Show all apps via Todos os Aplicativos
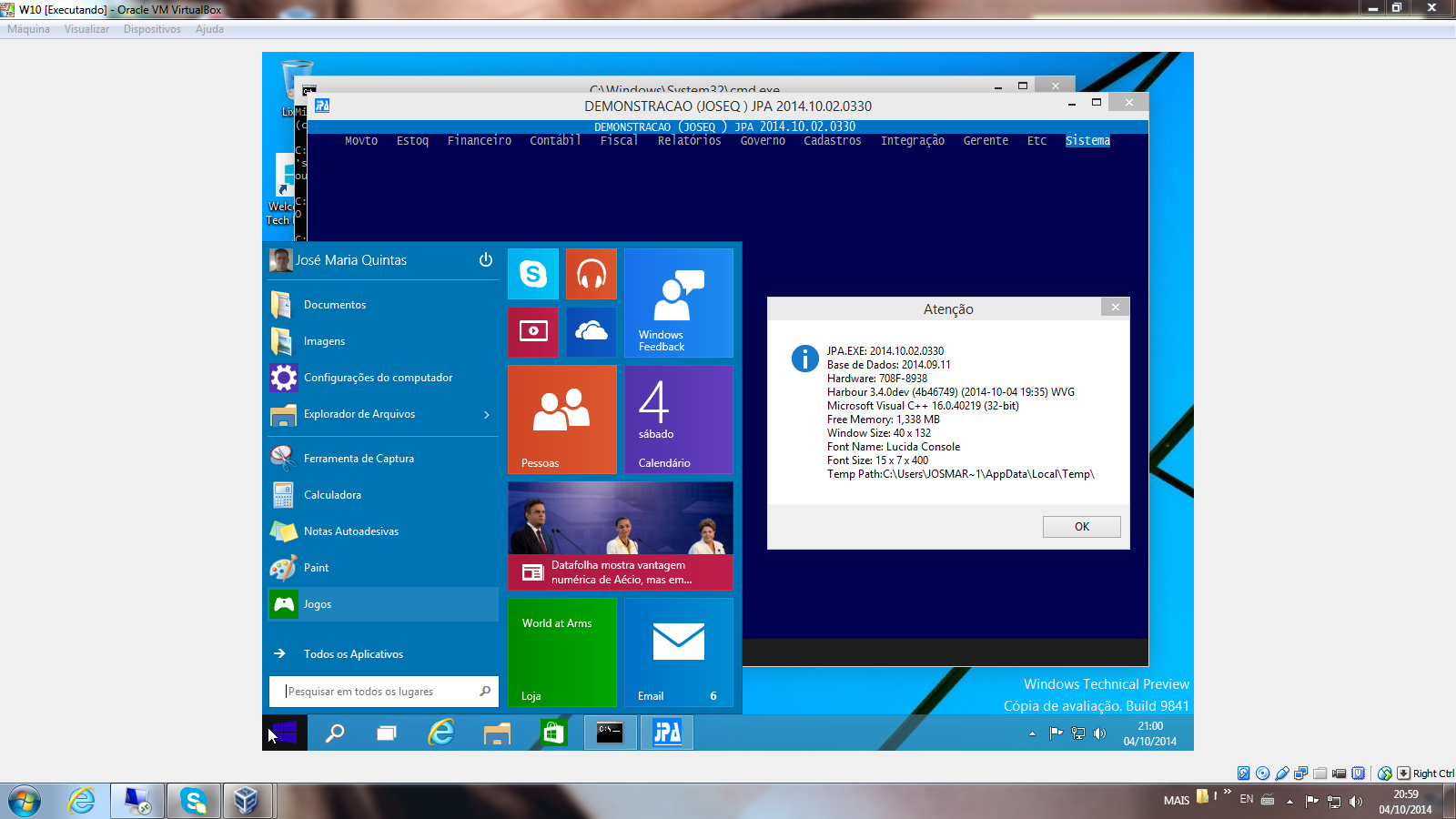 [x=353, y=654]
